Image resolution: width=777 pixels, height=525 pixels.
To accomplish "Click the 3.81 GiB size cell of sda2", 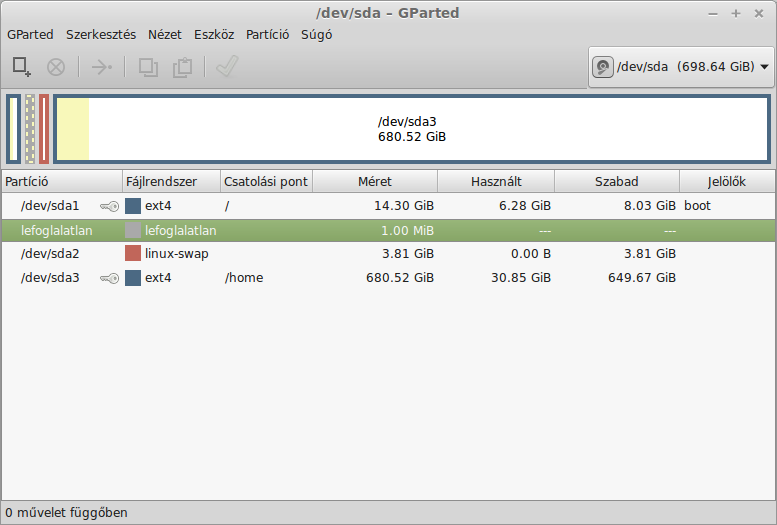I will (408, 254).
